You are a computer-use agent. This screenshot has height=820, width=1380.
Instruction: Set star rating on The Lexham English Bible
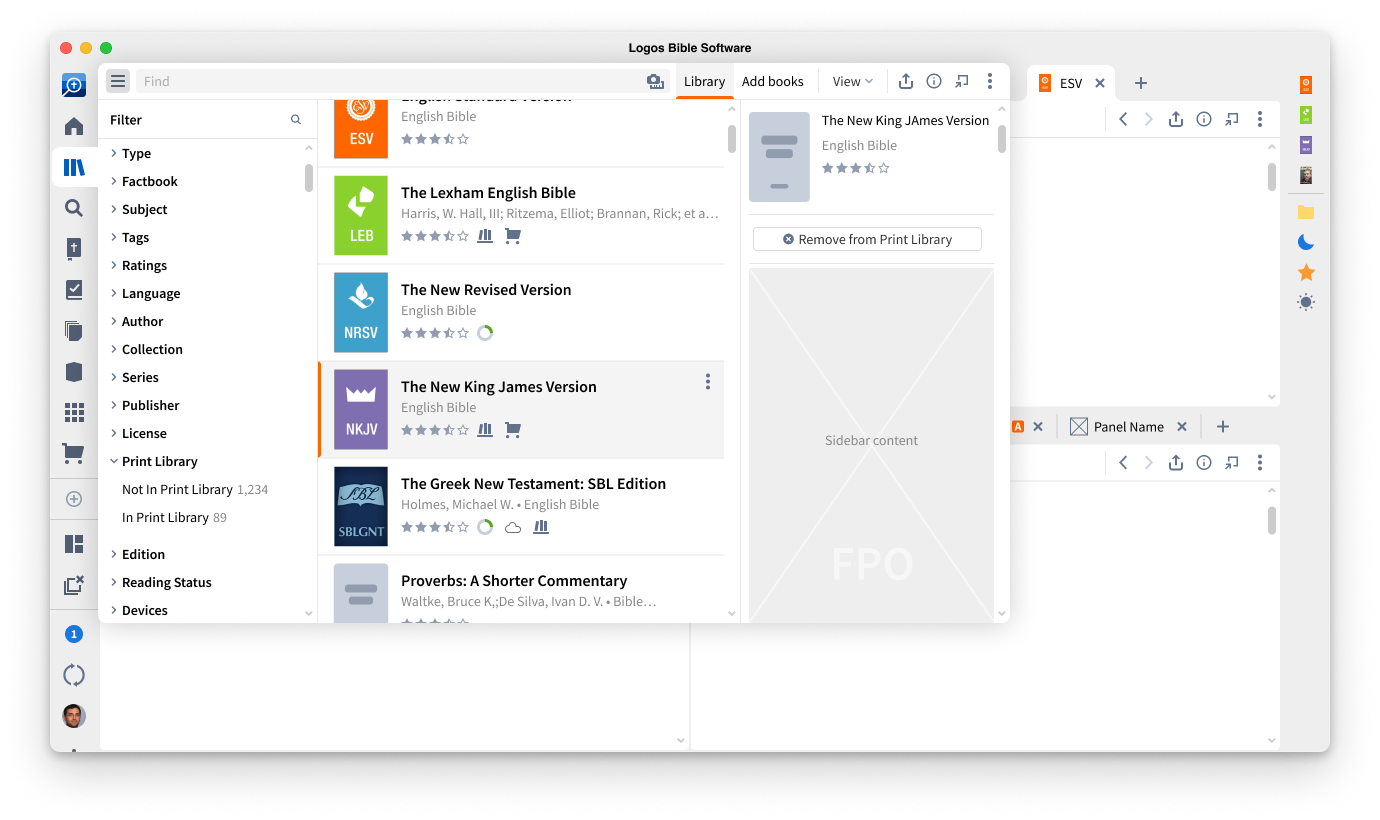435,236
